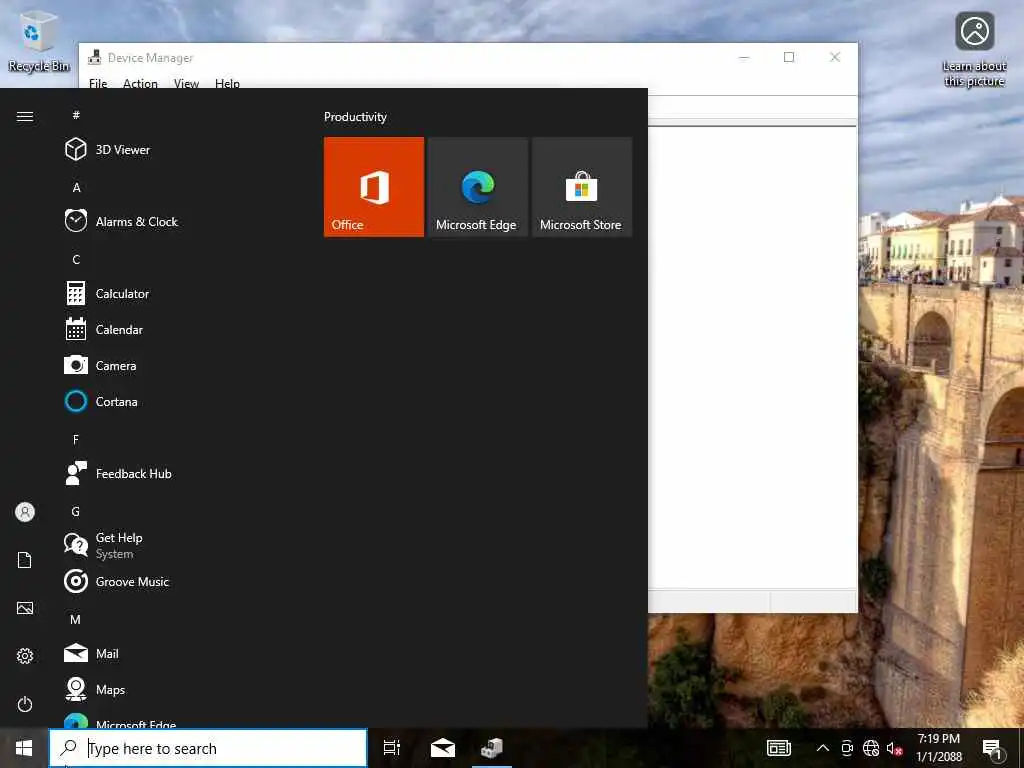Show hidden tray icons chevron

[823, 748]
